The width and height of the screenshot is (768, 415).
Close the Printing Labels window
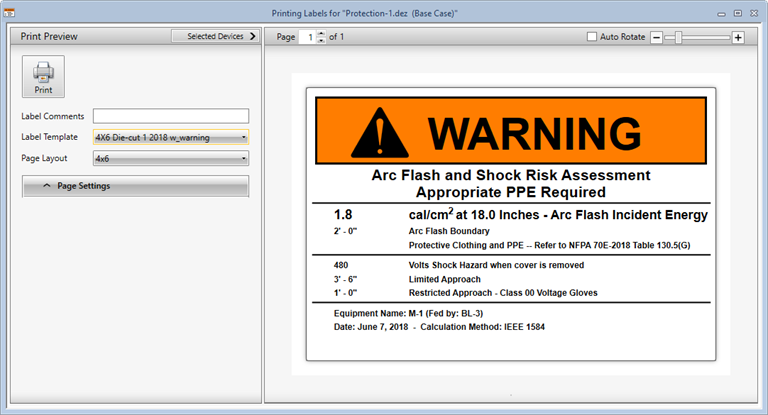(x=755, y=13)
